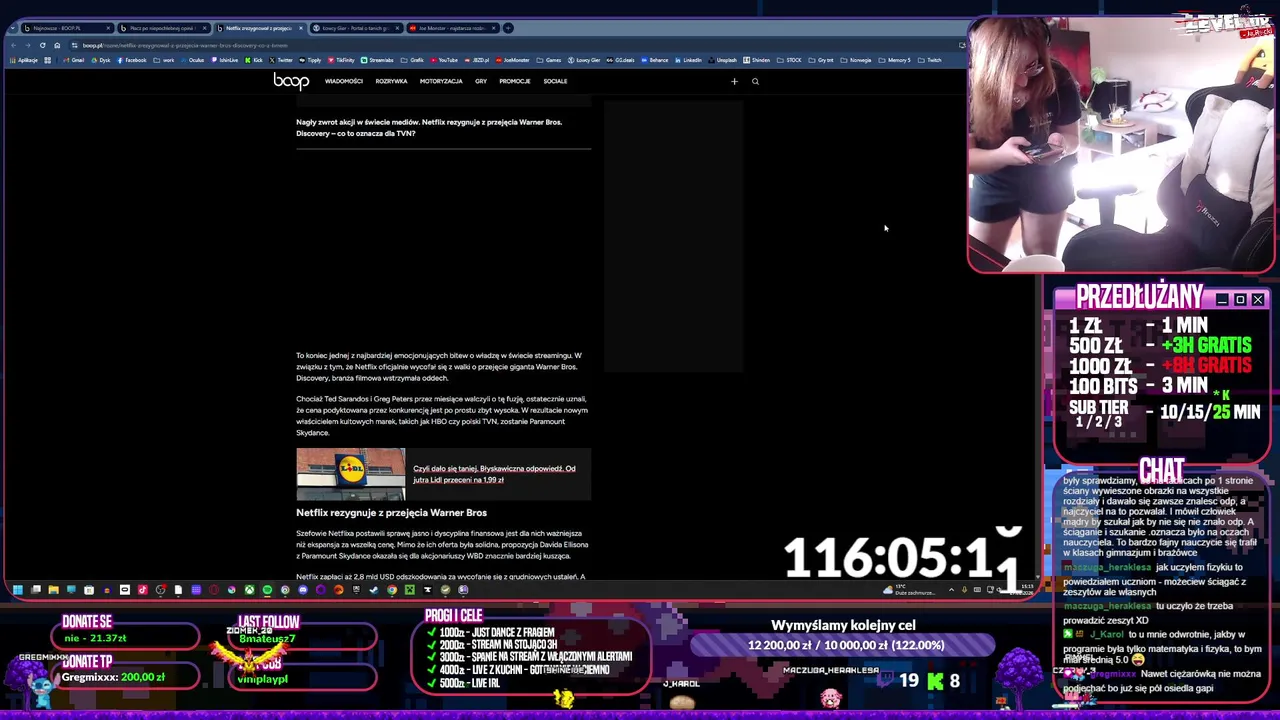This screenshot has height=720, width=1280.
Task: Click the boop site logo
Action: [x=291, y=81]
